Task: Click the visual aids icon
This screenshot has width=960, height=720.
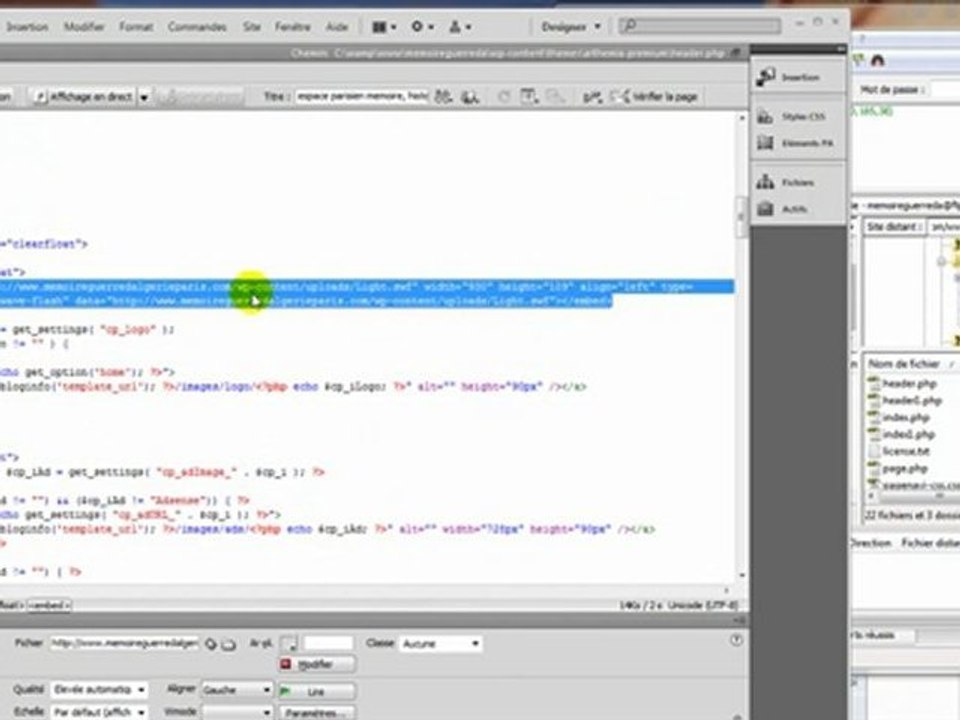Action: 555,96
